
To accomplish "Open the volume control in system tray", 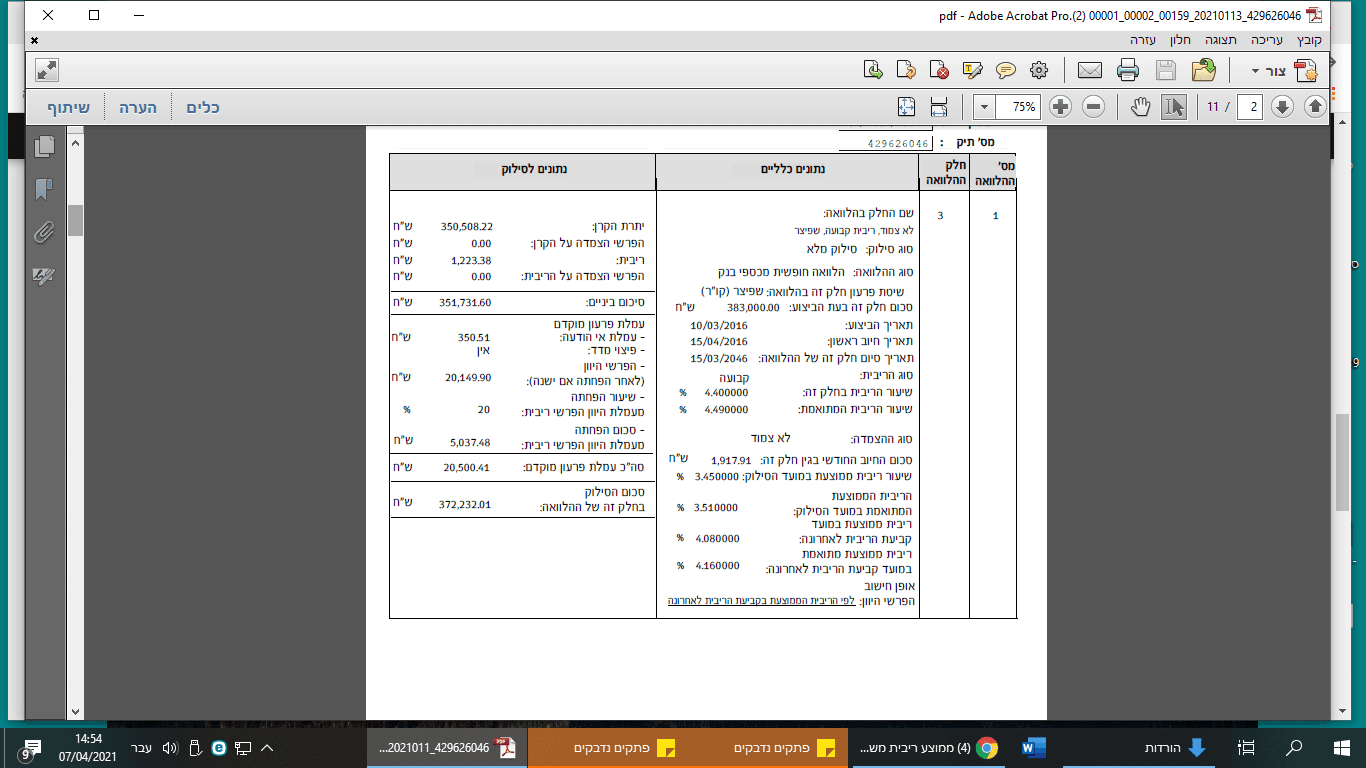I will (x=169, y=747).
